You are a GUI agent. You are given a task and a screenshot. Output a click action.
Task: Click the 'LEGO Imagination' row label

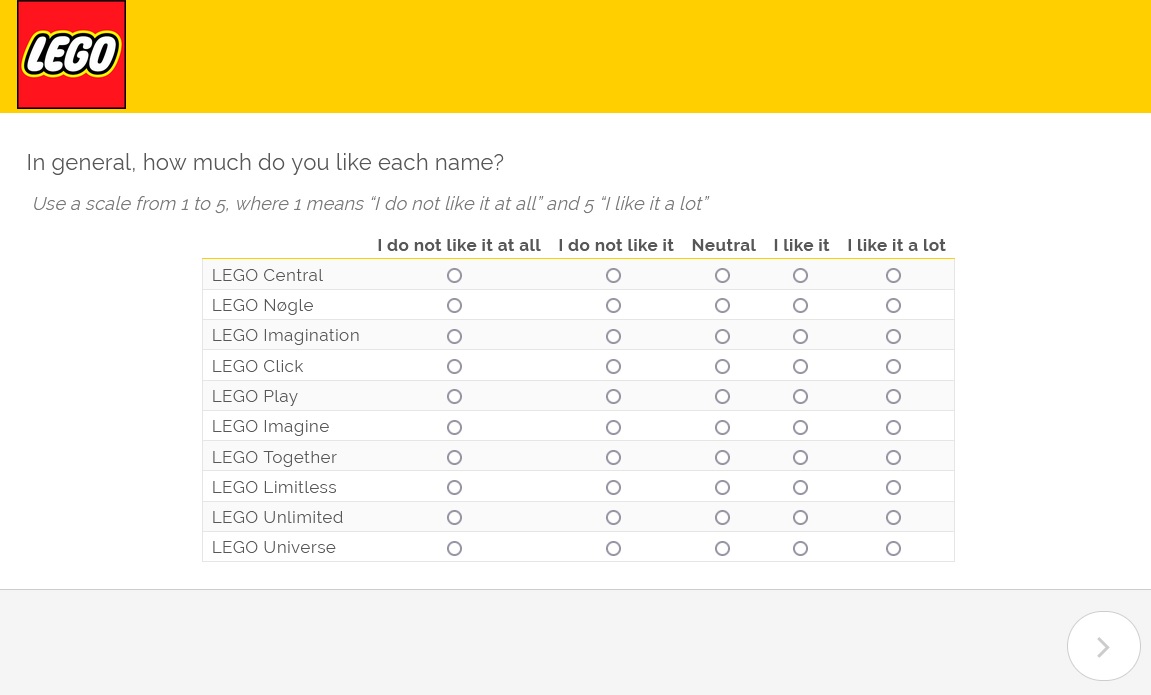click(x=286, y=336)
